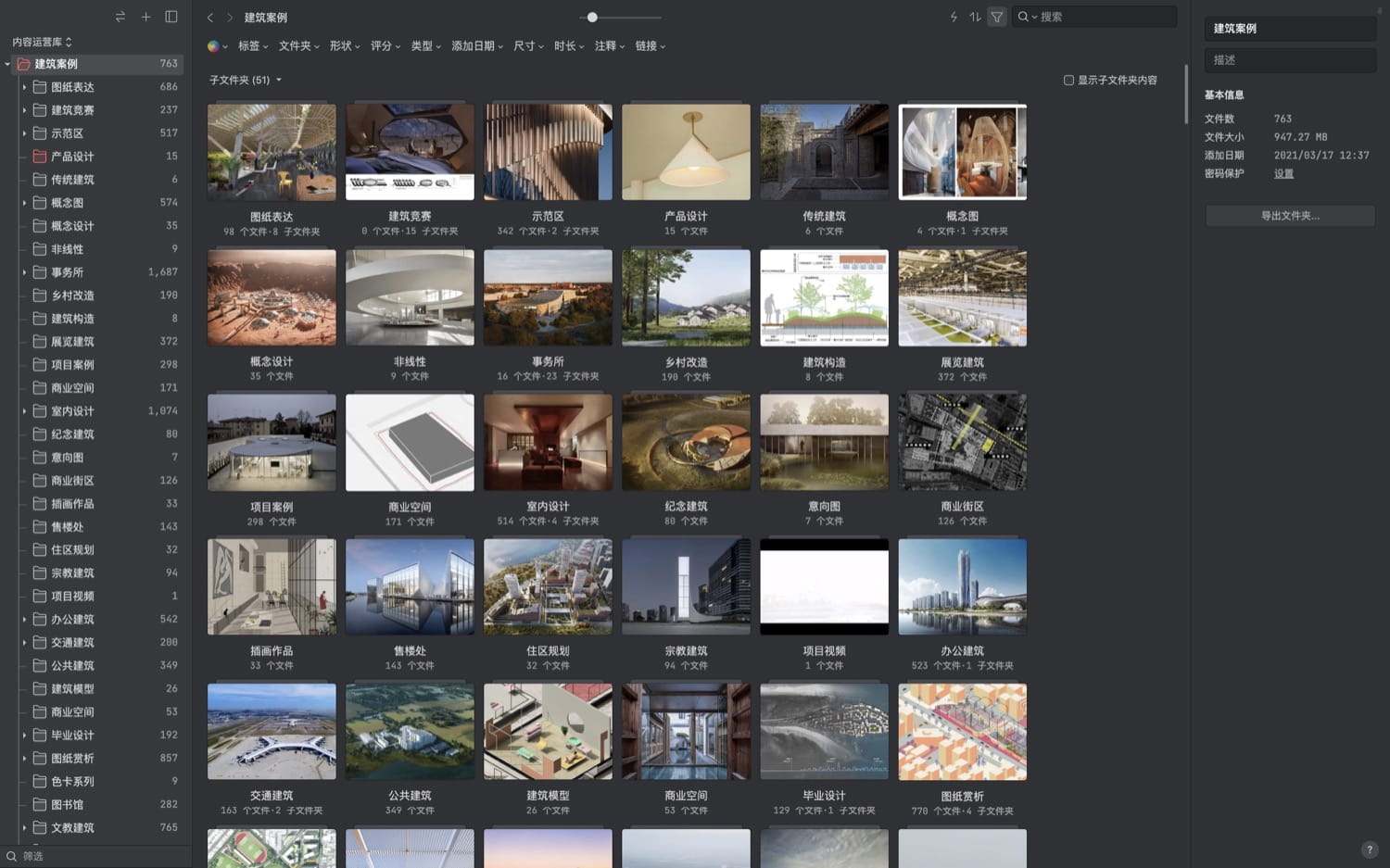Screen dimensions: 1390x868
Task: Open the 类型 filter menu
Action: [x=425, y=46]
